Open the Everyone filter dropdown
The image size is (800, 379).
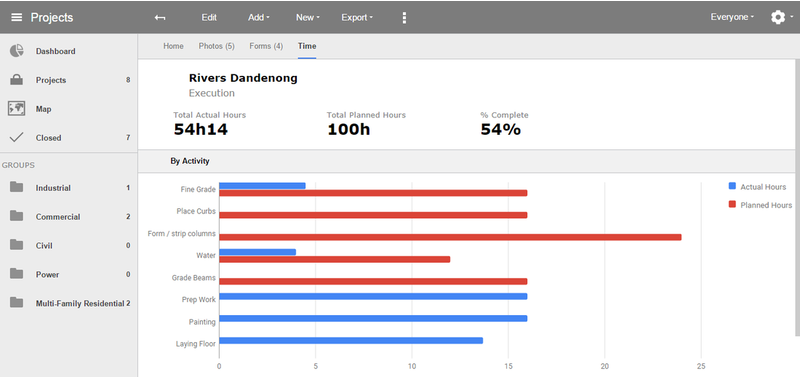coord(732,17)
